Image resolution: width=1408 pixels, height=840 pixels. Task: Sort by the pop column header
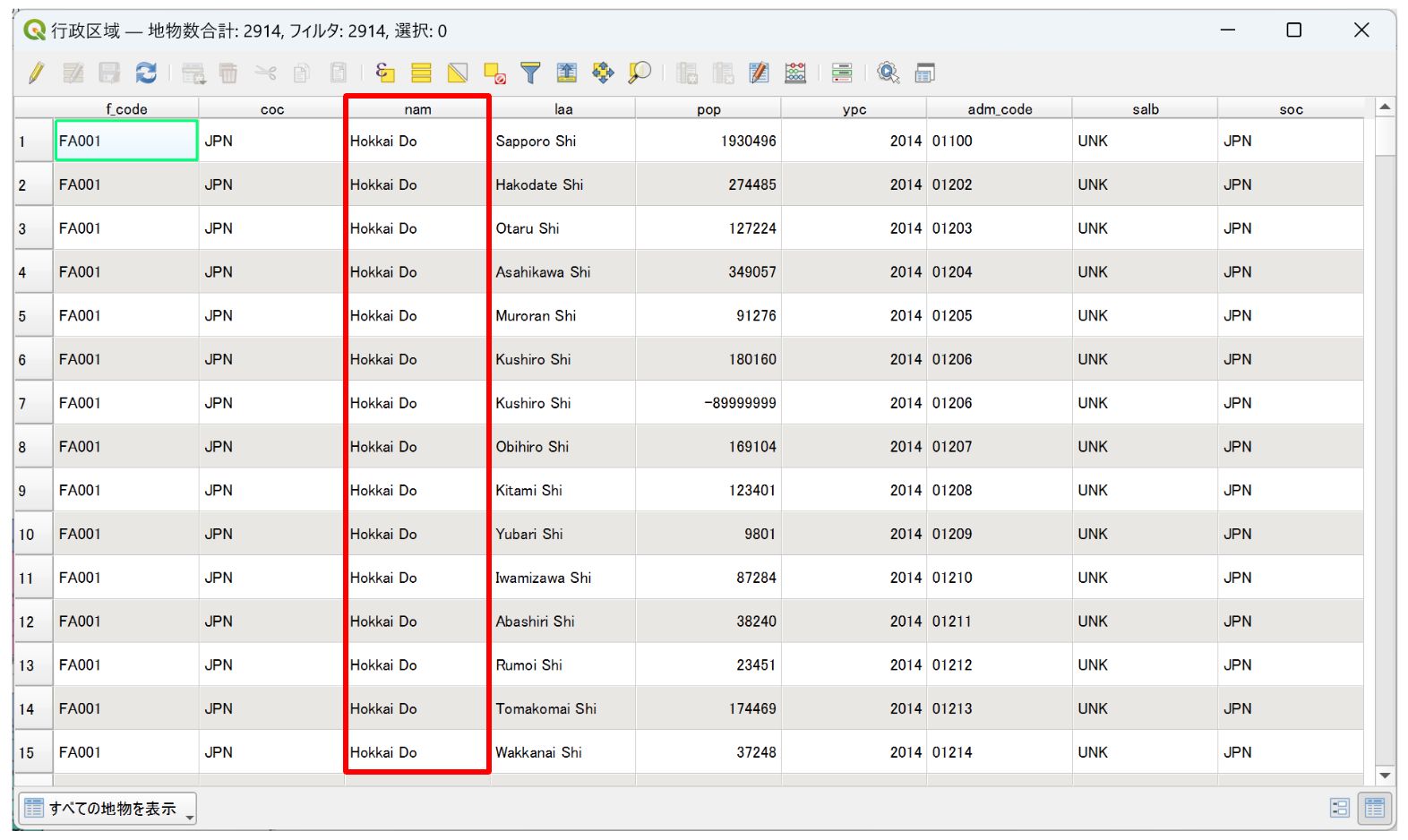[x=708, y=109]
